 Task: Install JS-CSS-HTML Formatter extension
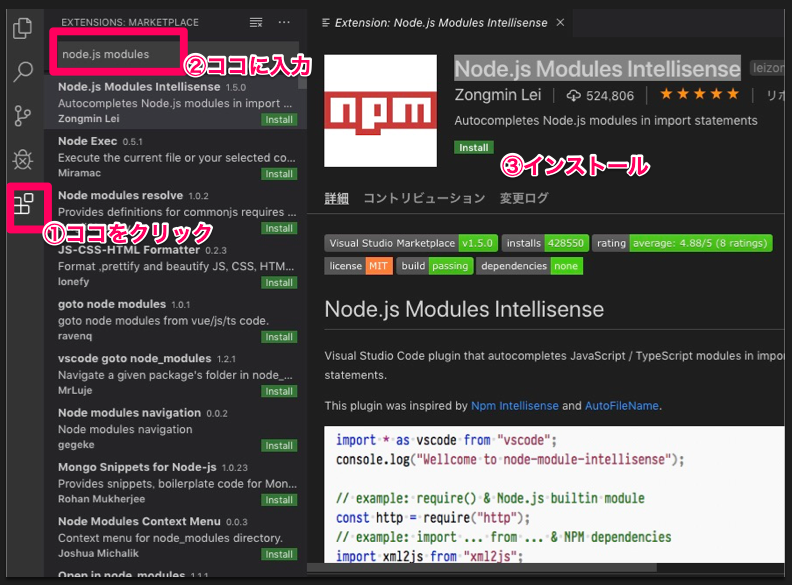pos(279,282)
